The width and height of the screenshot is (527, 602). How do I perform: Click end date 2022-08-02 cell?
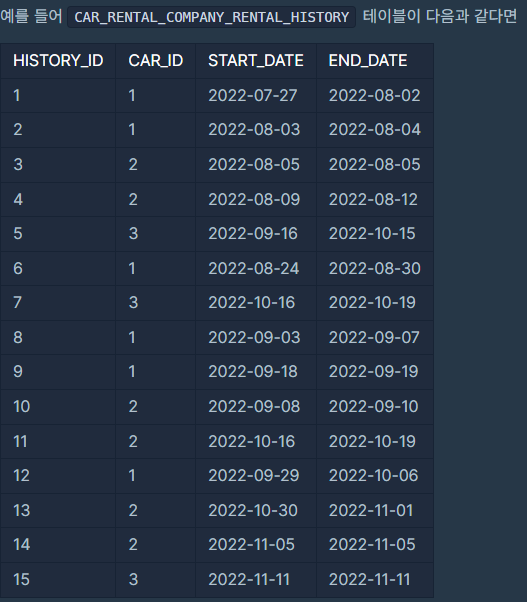click(375, 96)
